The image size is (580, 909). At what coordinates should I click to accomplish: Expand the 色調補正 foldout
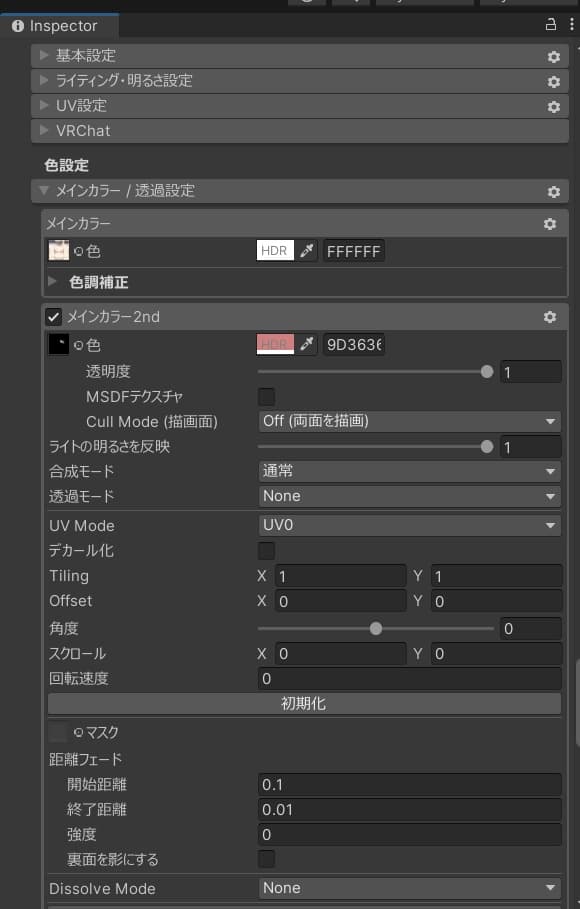click(x=52, y=281)
